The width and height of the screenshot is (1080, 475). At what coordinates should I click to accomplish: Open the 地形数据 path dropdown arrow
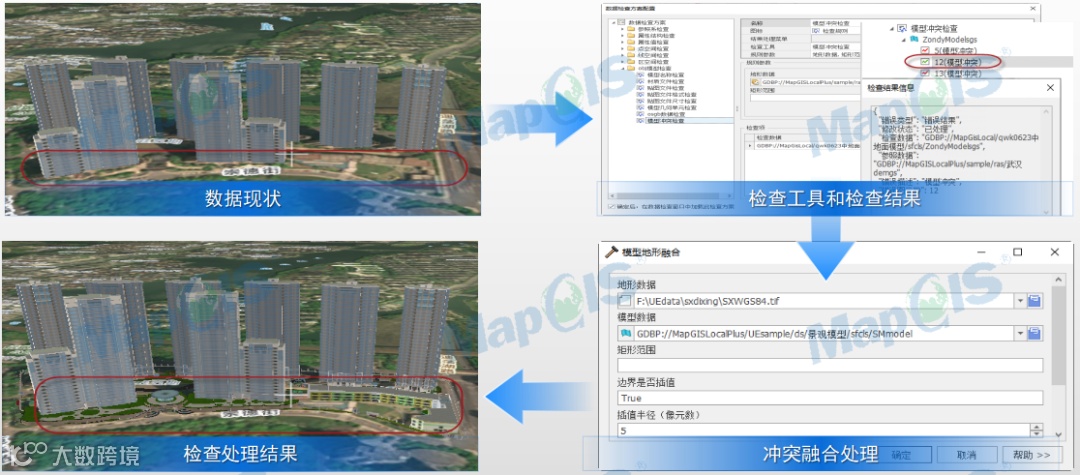[x=1020, y=301]
